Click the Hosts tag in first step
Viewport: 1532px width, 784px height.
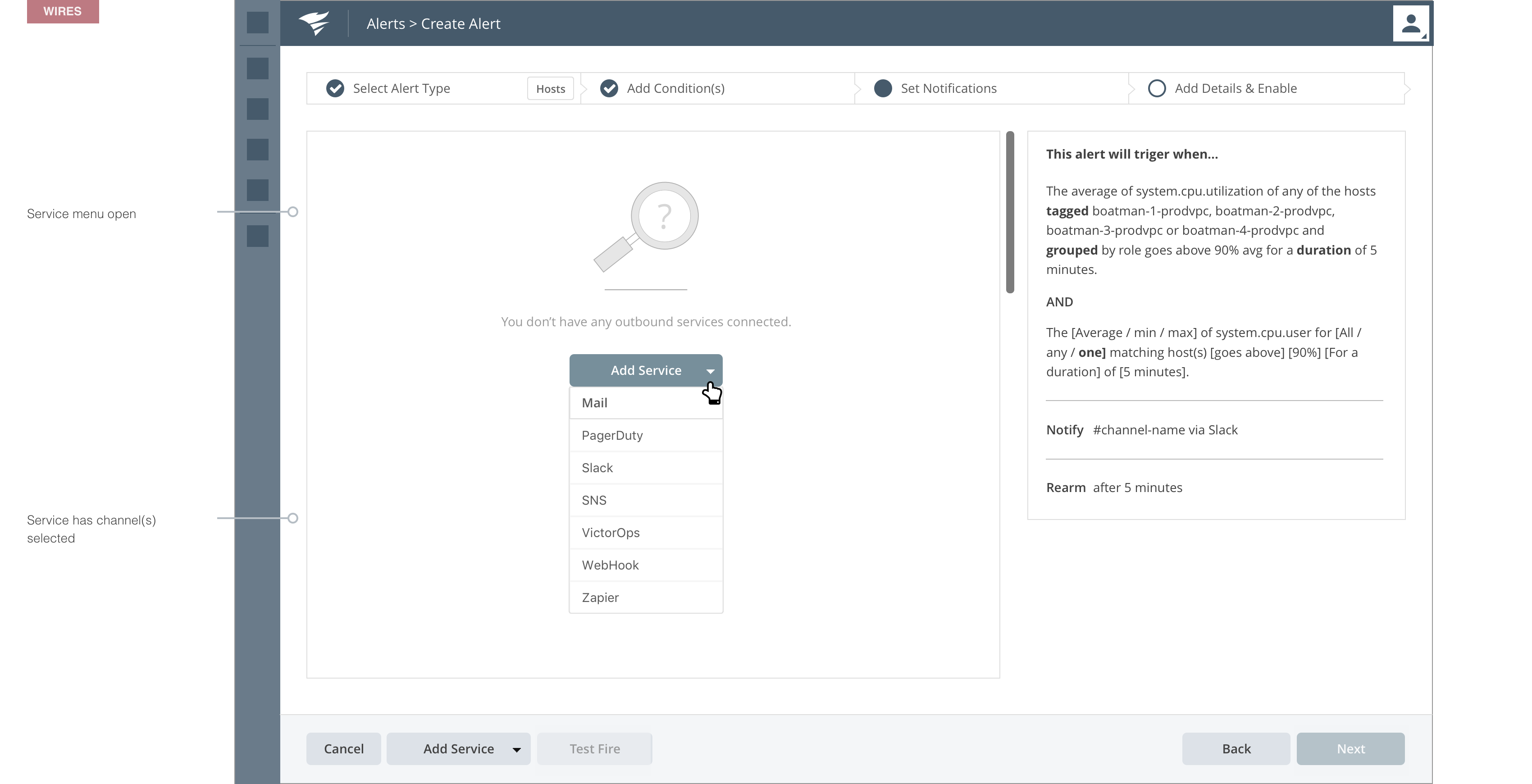[550, 89]
